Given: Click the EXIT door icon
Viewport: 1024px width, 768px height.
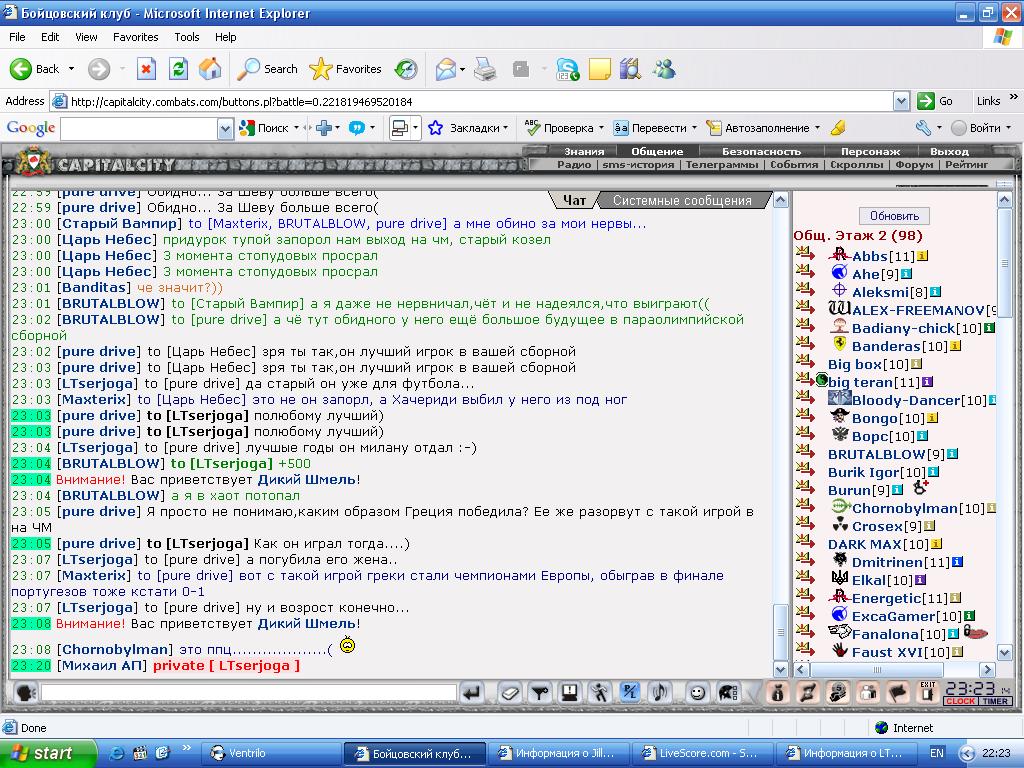Looking at the screenshot, I should [x=927, y=692].
